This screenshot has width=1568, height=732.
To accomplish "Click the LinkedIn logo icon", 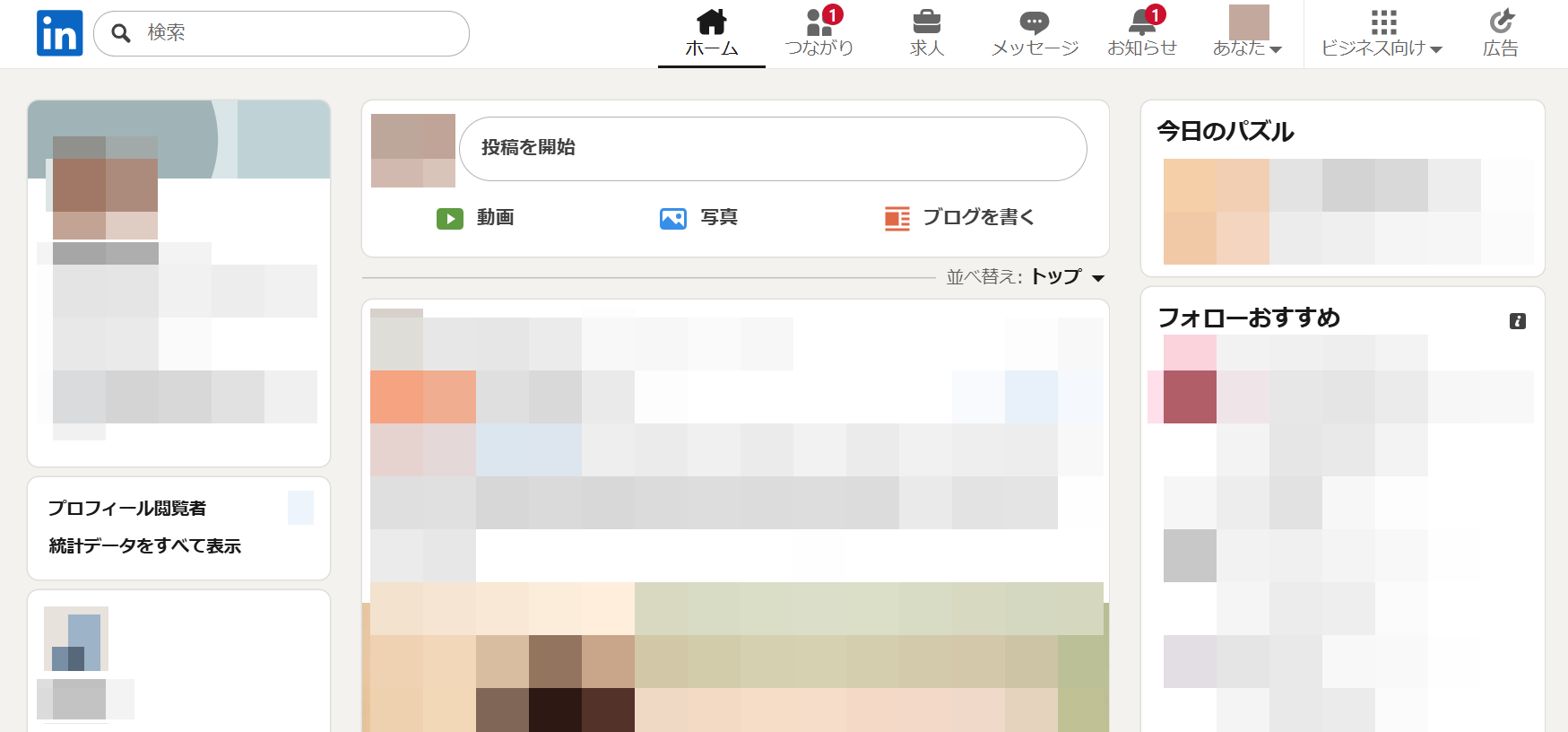I will pos(59,33).
